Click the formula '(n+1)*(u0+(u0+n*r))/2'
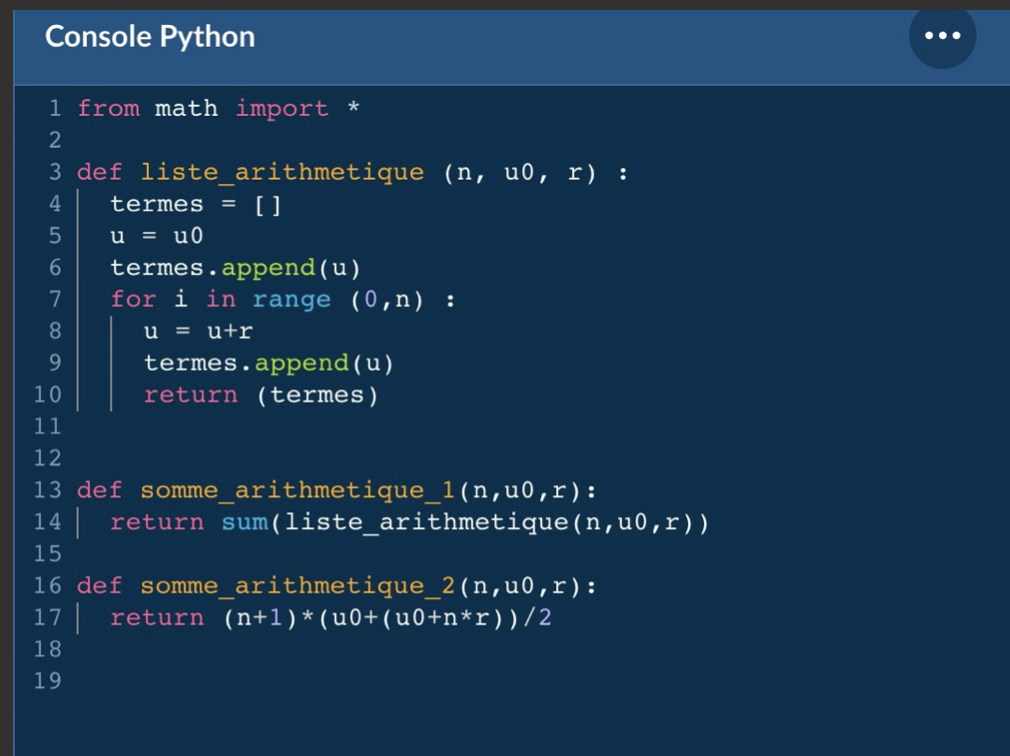This screenshot has height=756, width=1010. 387,618
